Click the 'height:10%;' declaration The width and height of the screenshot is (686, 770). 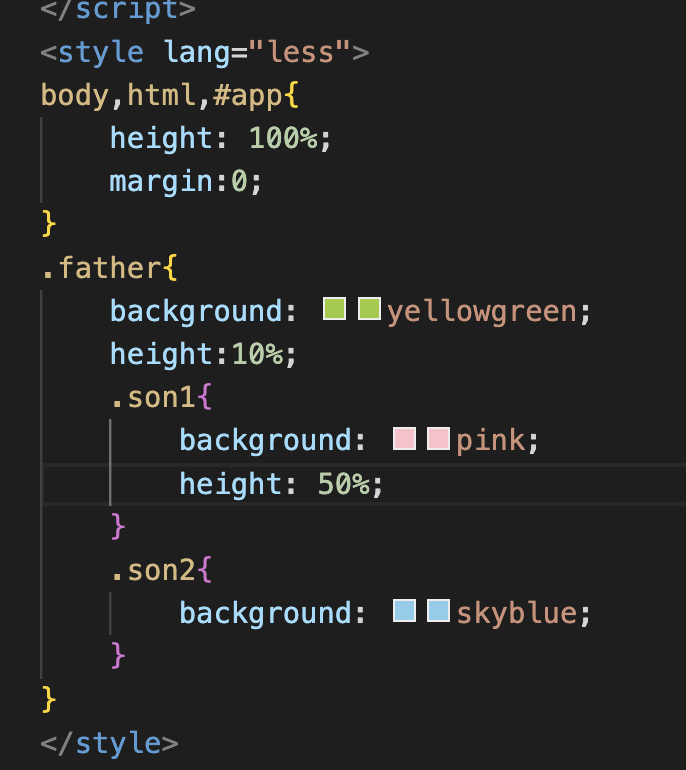[x=203, y=355]
